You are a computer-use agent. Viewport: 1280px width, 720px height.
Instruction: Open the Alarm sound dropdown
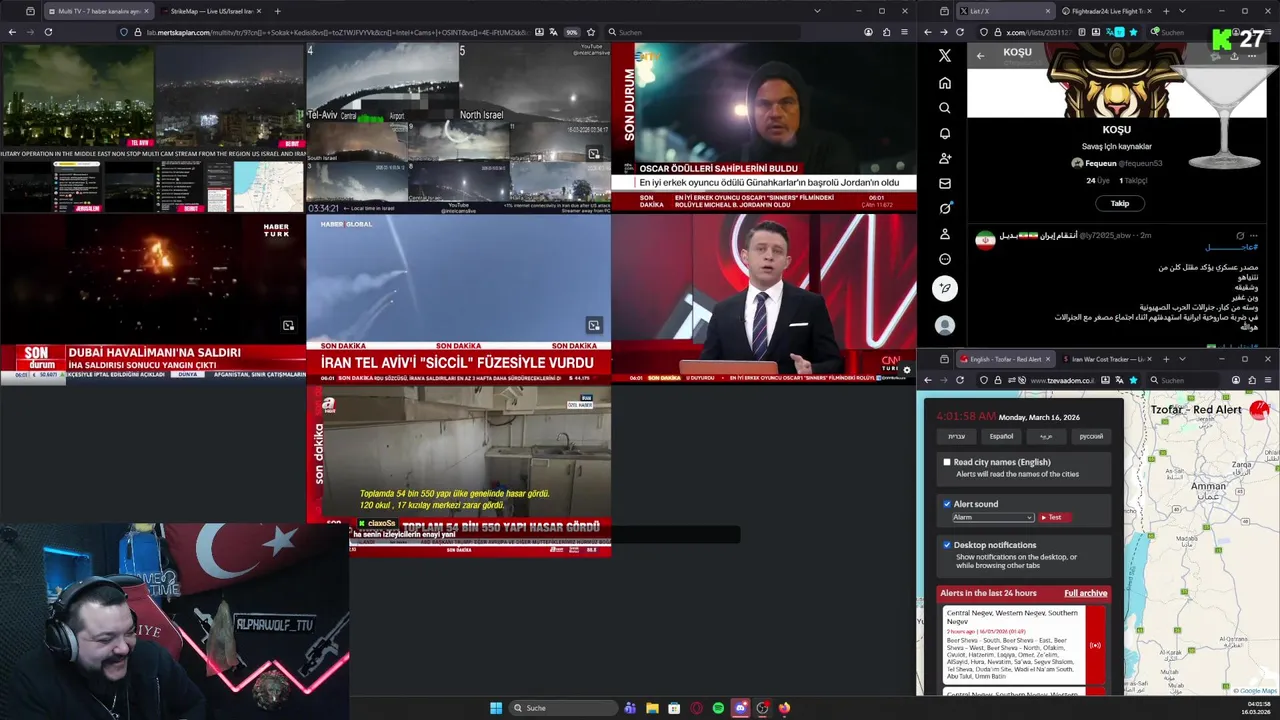(992, 517)
